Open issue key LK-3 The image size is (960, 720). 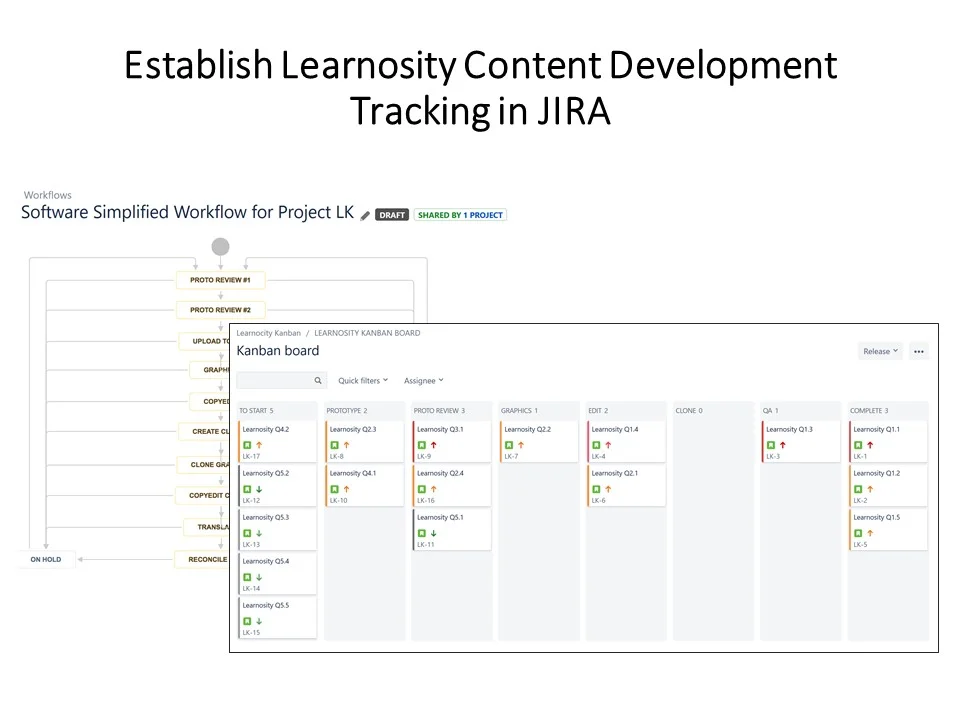click(x=773, y=457)
